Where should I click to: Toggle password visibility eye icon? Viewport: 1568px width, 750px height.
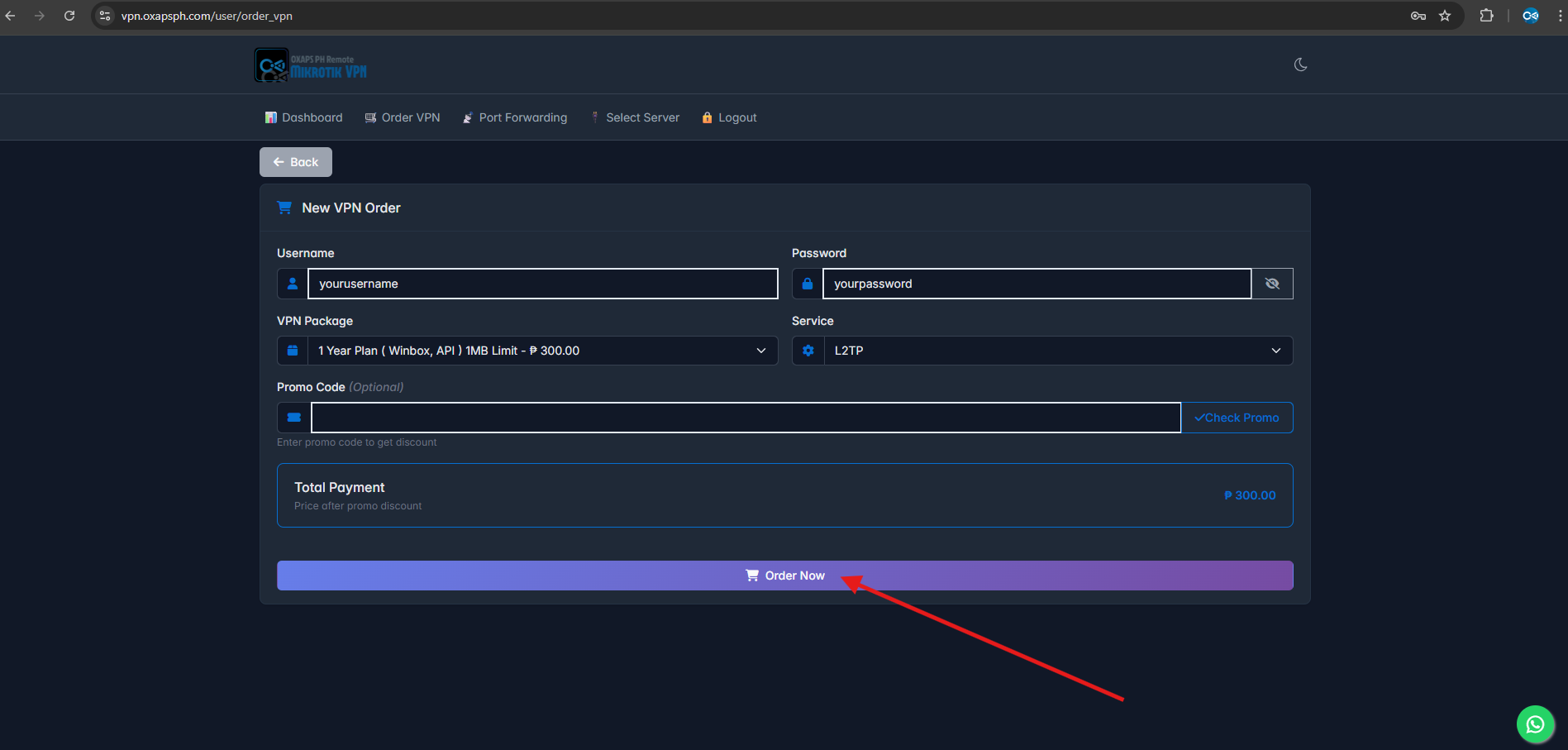(x=1272, y=284)
